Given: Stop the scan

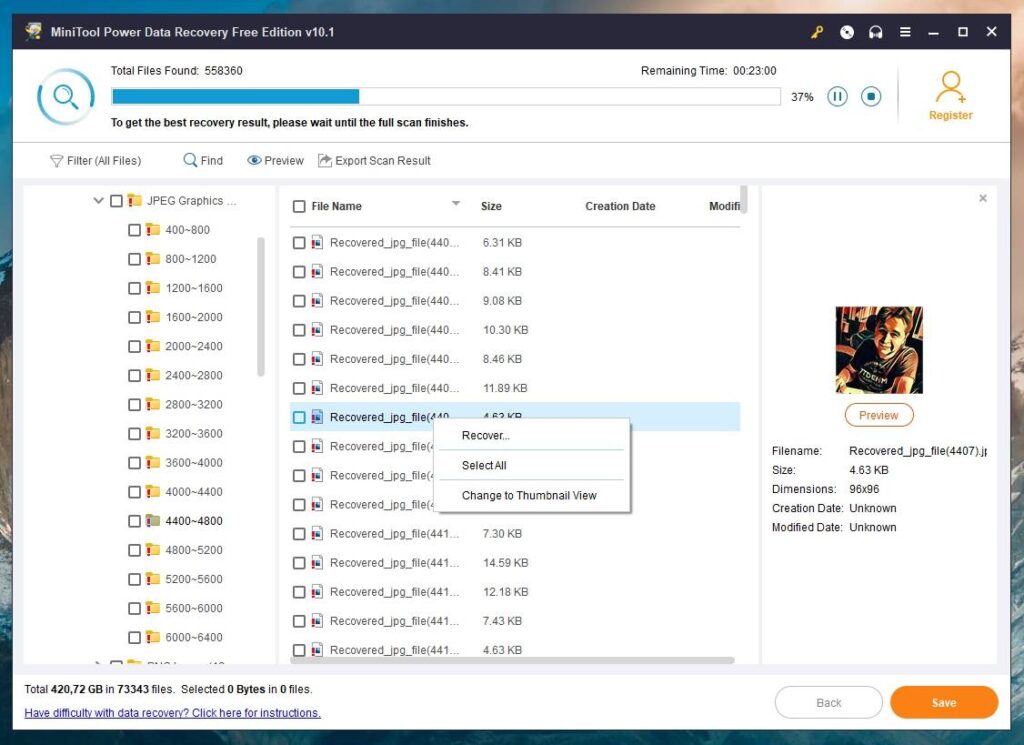Looking at the screenshot, I should coord(871,97).
